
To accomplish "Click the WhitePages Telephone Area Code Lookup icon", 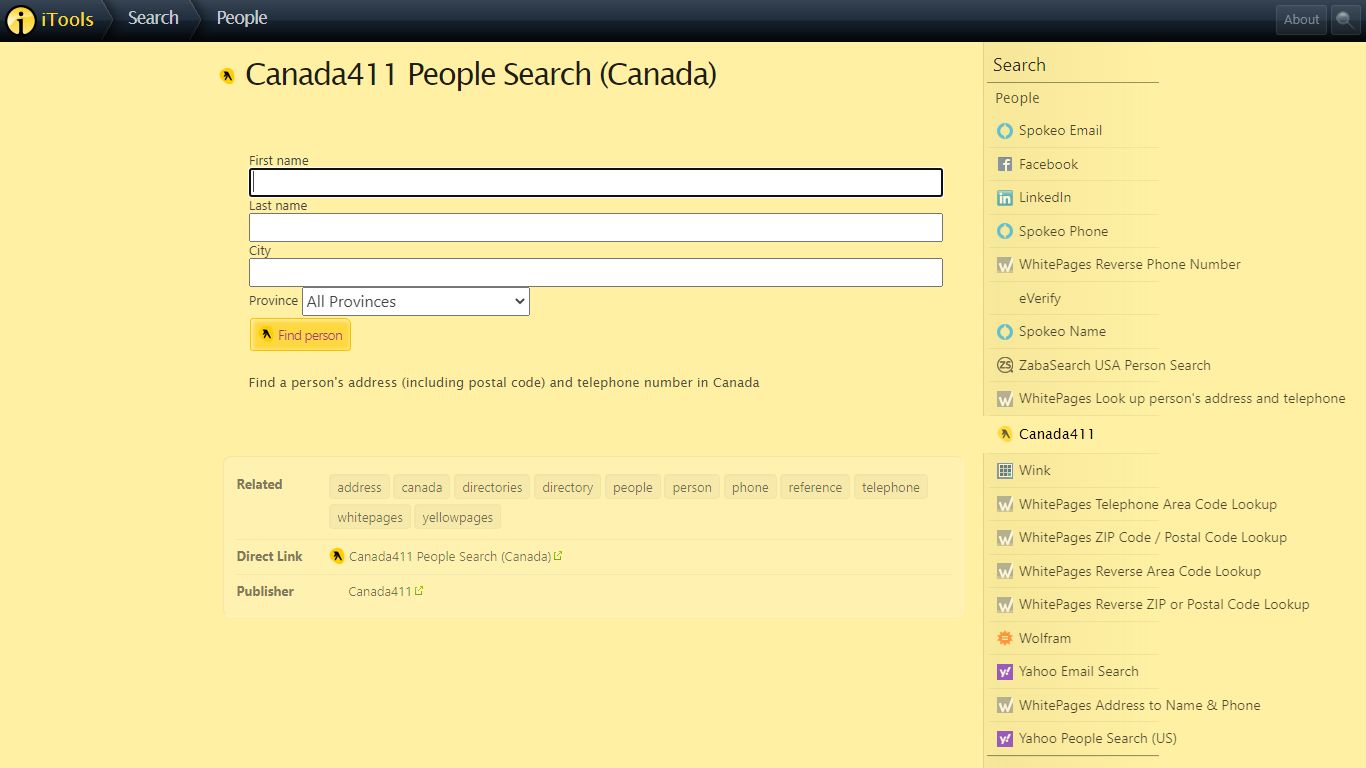I will 1005,505.
